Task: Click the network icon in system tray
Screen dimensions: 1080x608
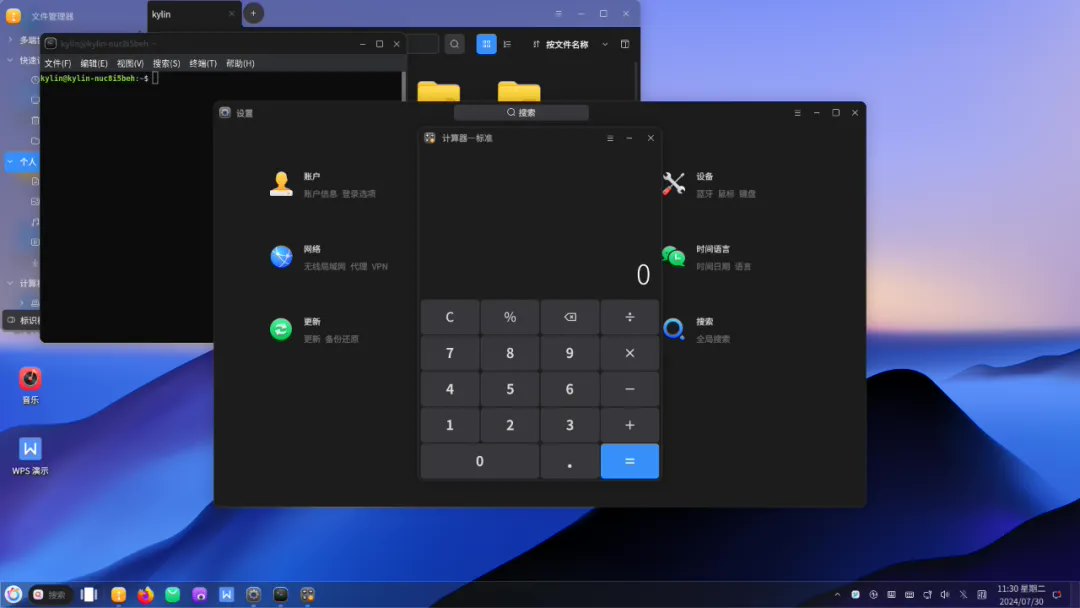Action: coord(928,594)
